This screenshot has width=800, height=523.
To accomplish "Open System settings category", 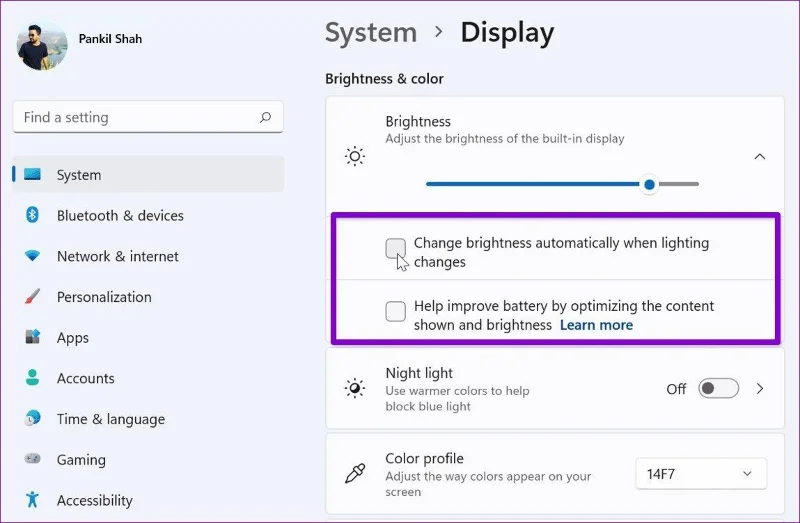I will [148, 175].
